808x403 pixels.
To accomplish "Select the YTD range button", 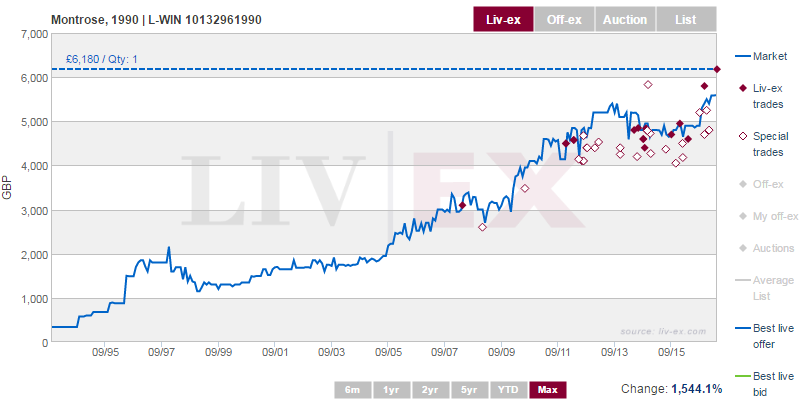I will point(508,390).
